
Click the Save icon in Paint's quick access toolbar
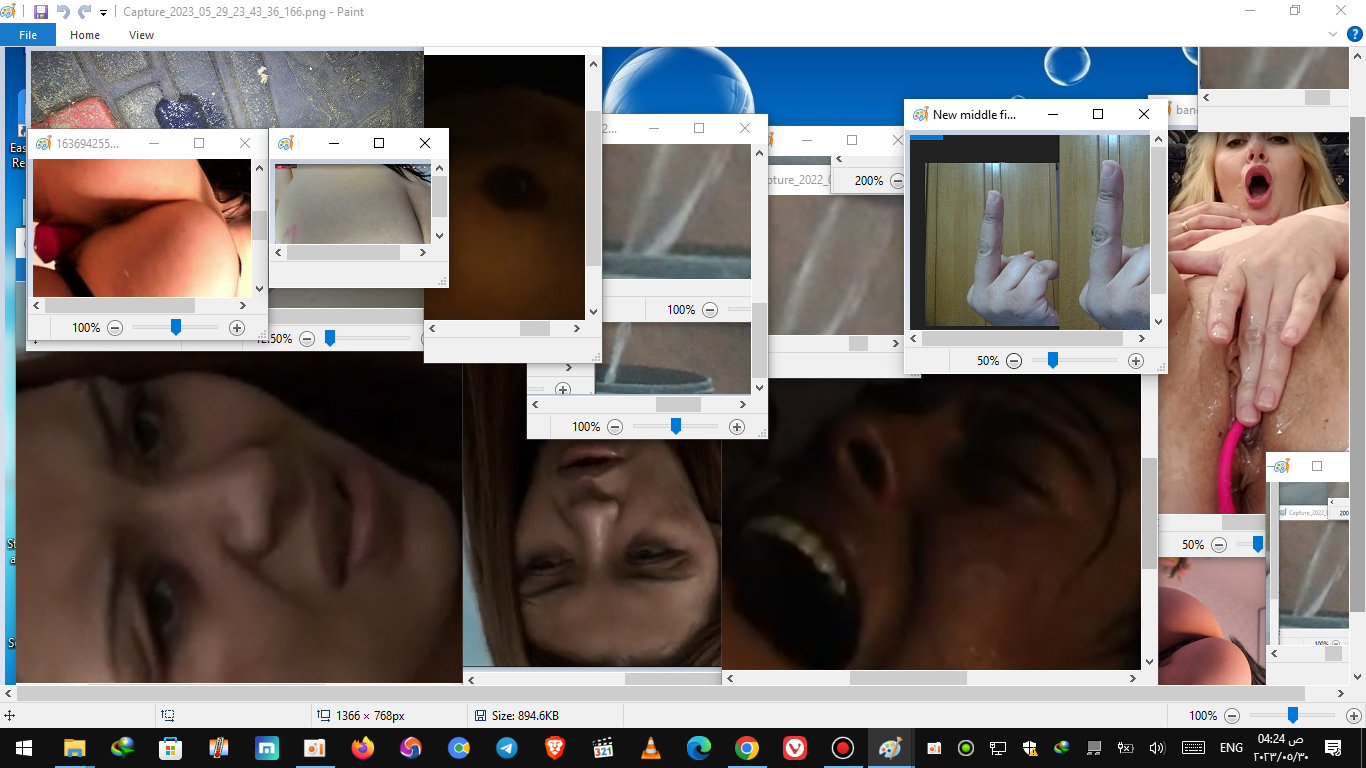[x=41, y=12]
